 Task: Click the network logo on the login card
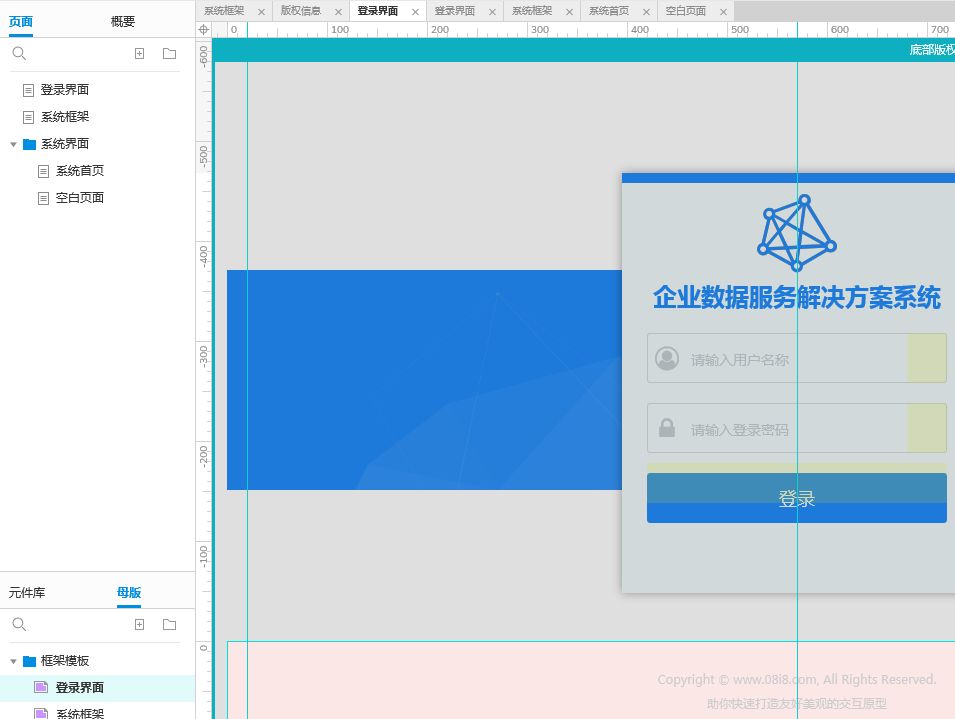tap(796, 233)
